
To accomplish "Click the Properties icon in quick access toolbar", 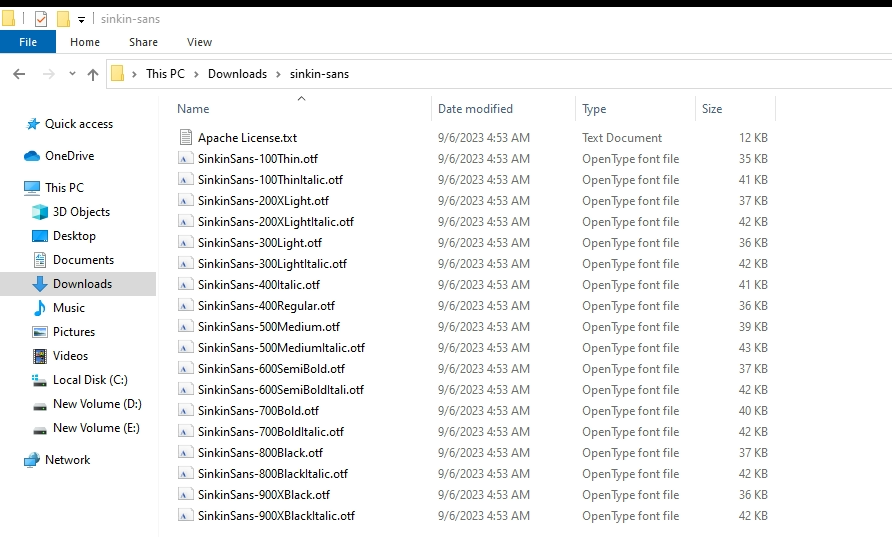I will (41, 19).
